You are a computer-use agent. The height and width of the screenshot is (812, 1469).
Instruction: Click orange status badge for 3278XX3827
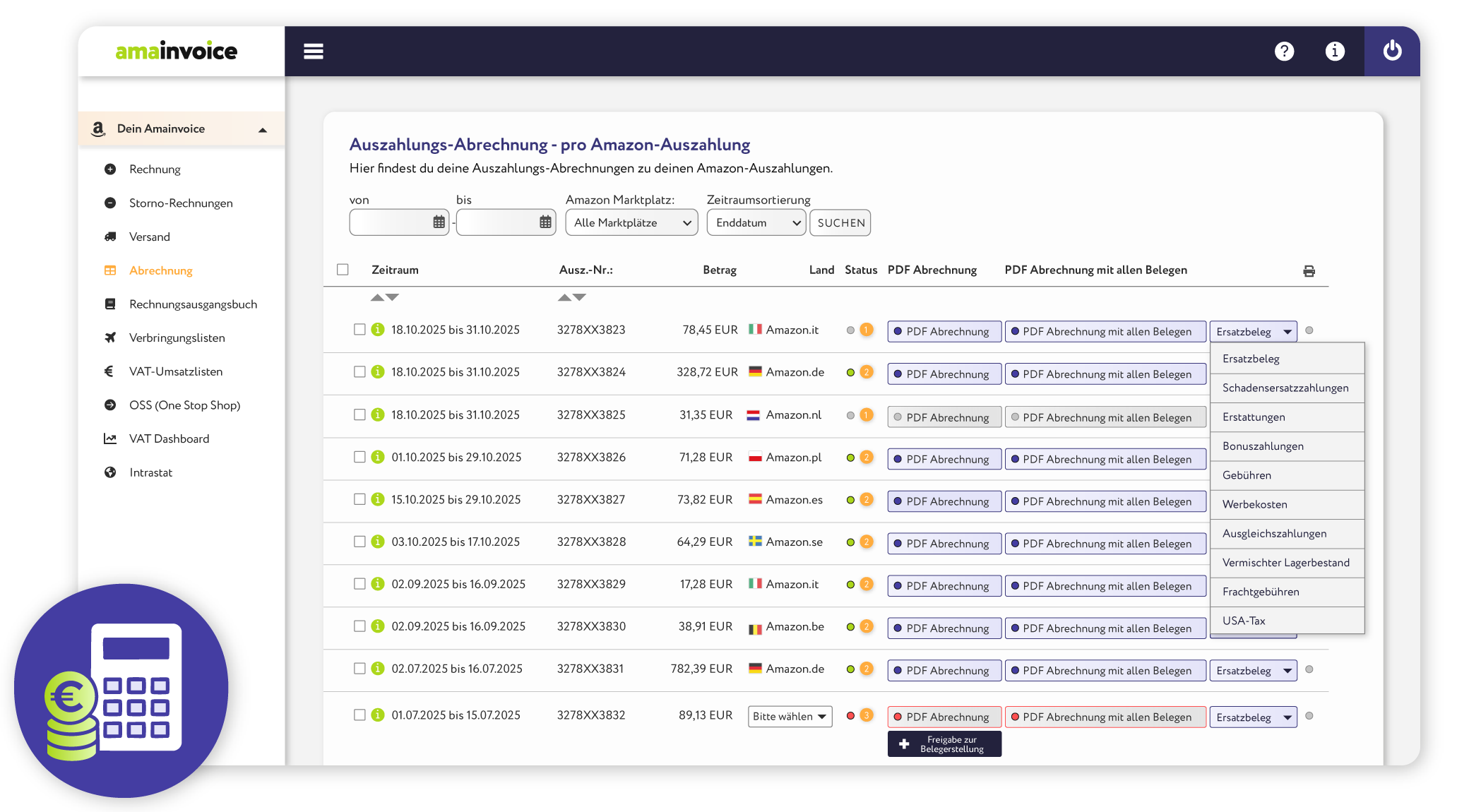point(867,499)
